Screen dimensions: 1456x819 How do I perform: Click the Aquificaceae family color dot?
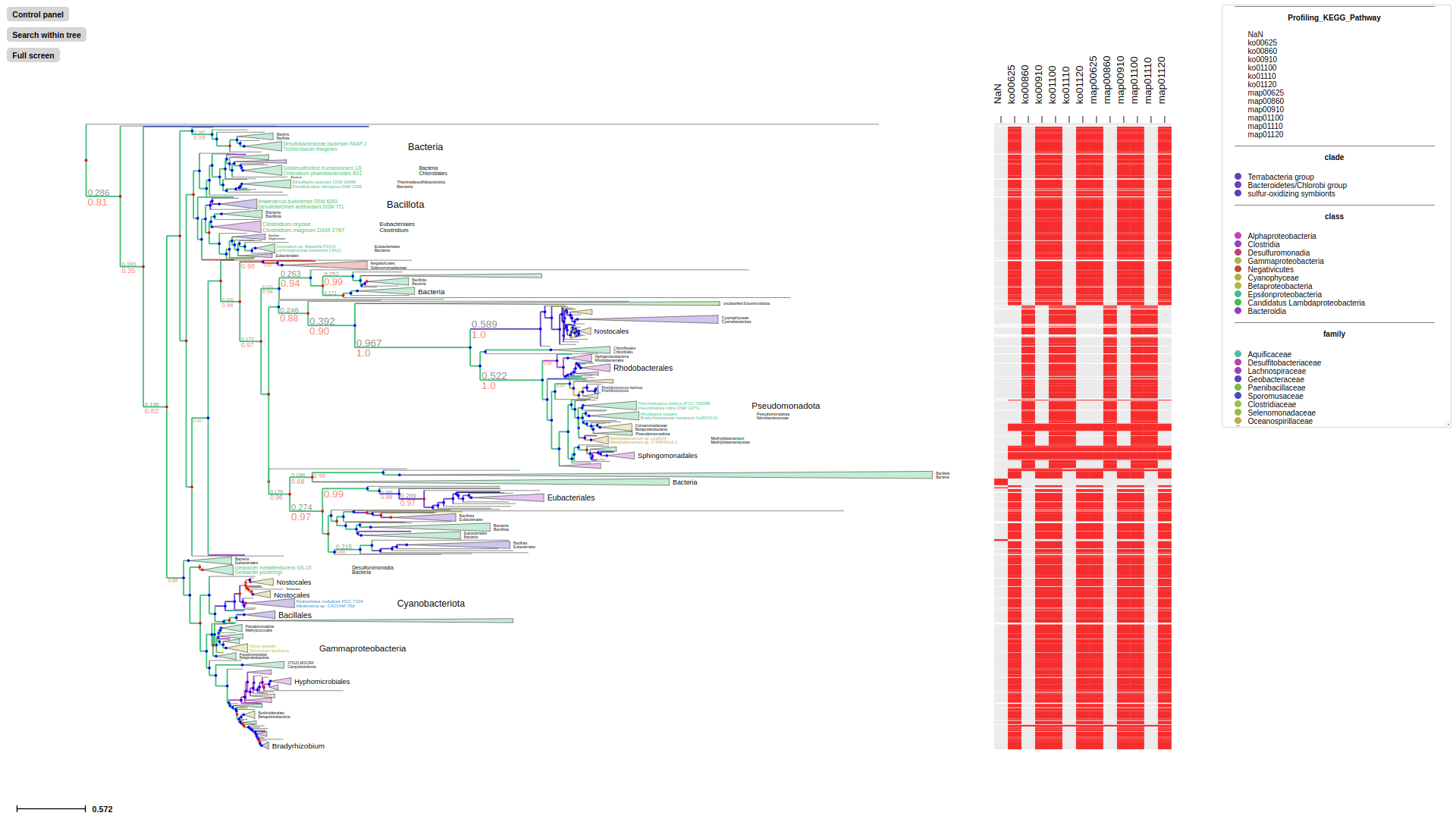(1238, 354)
